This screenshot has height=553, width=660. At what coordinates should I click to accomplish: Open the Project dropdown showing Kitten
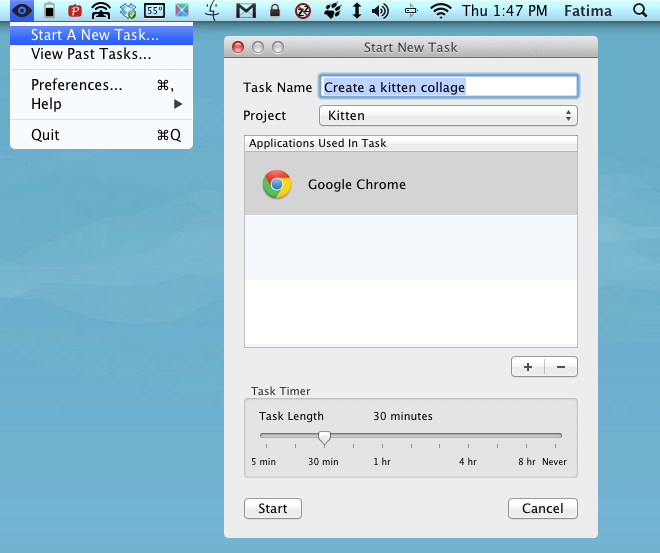coord(448,115)
